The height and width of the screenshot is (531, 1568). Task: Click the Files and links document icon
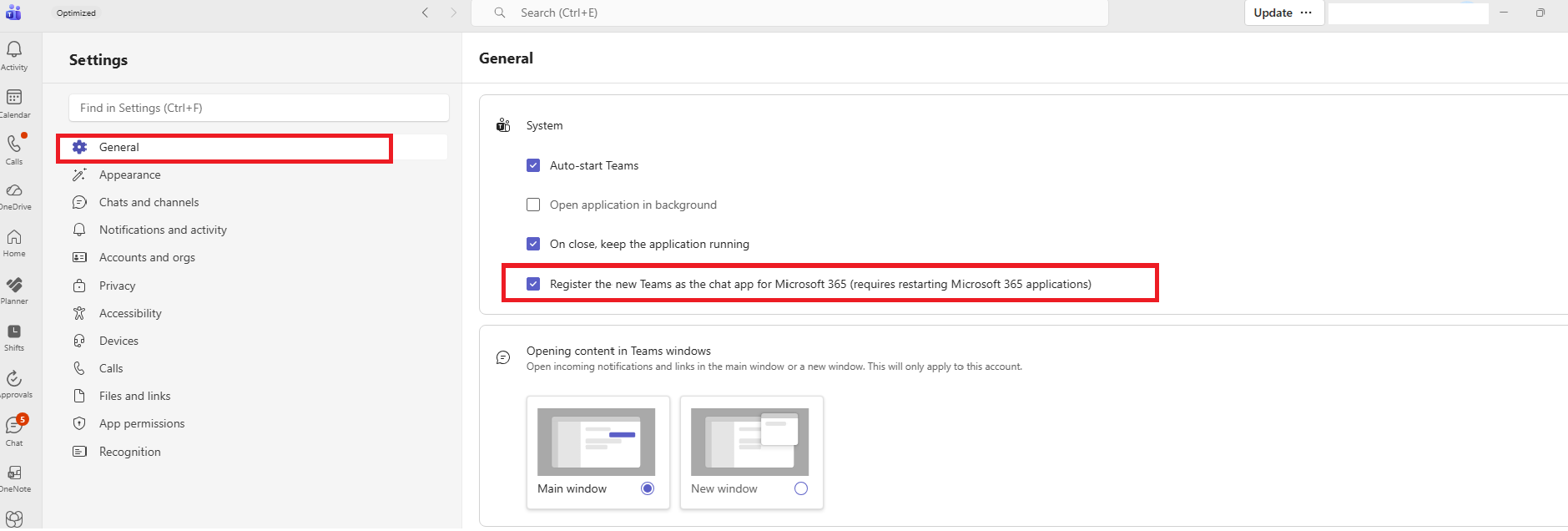pyautogui.click(x=79, y=396)
